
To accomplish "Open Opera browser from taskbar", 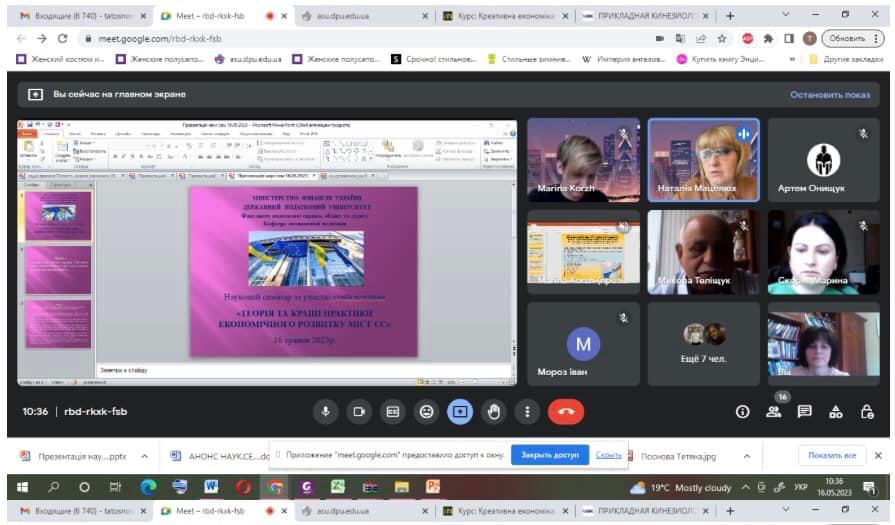I will (243, 487).
